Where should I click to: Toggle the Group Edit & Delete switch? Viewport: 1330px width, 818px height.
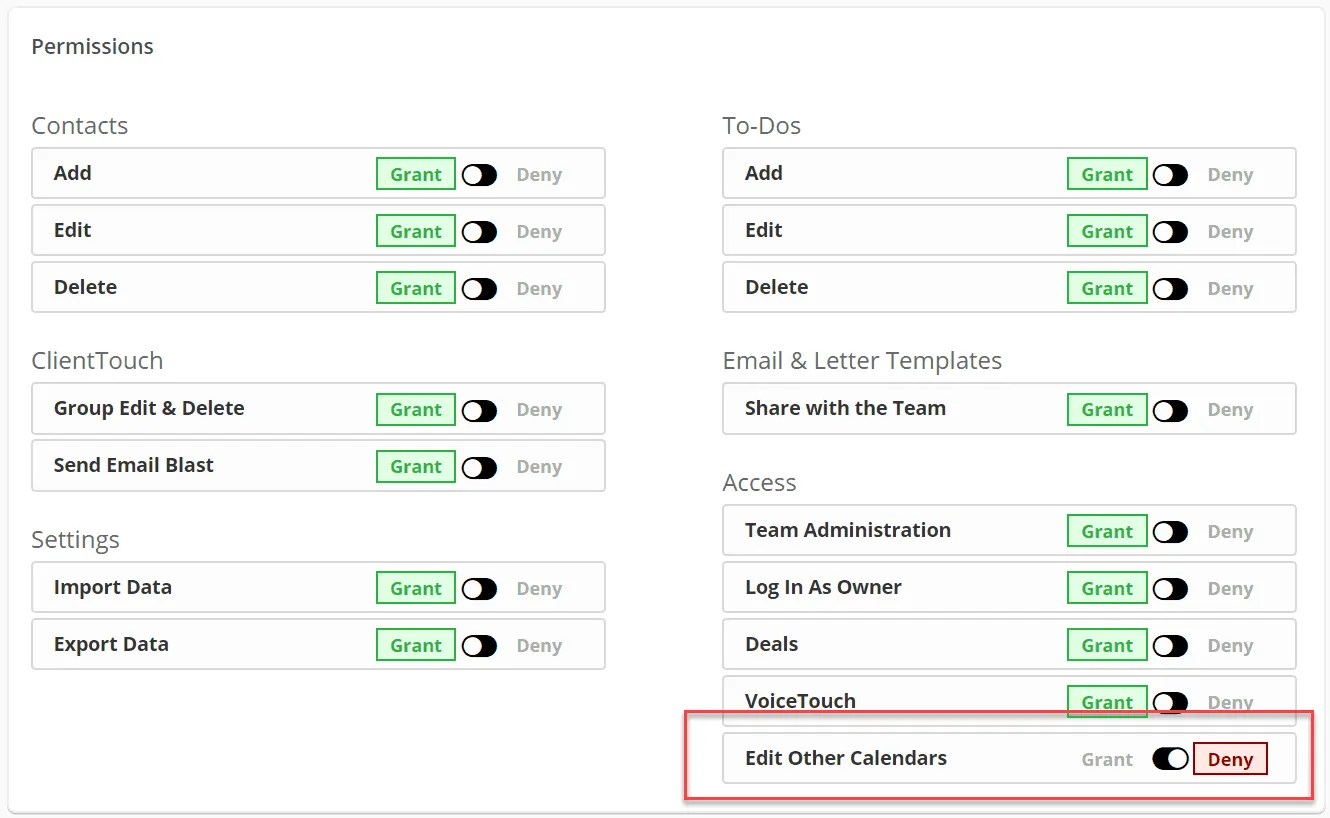click(x=479, y=410)
